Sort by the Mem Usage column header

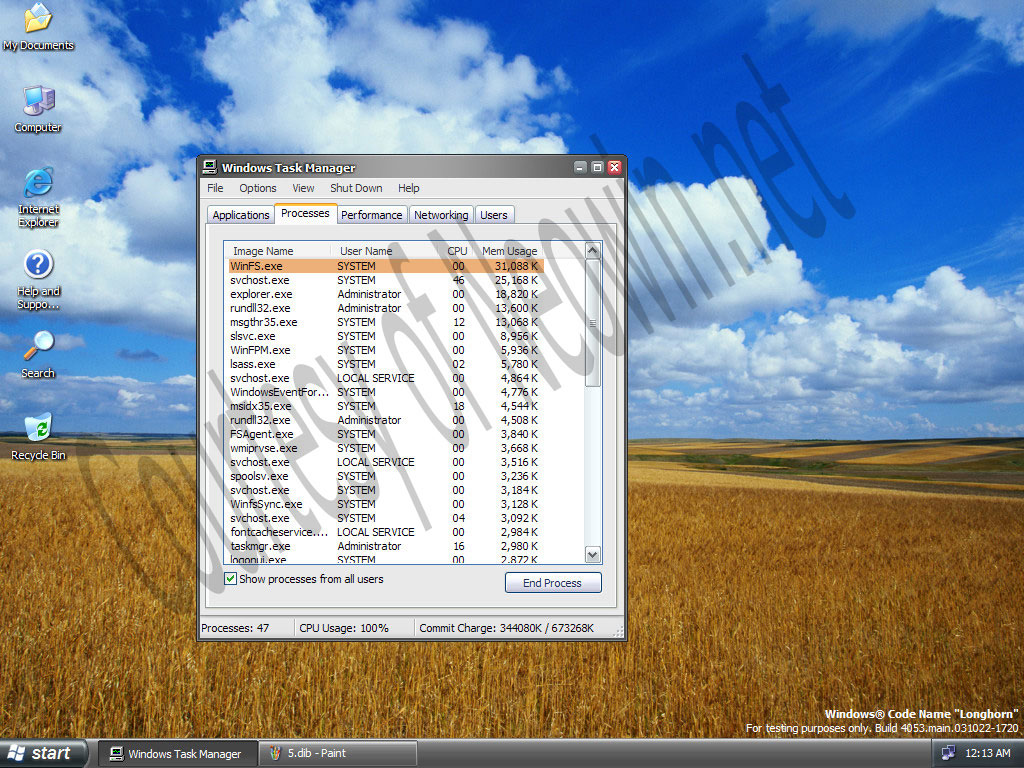509,251
